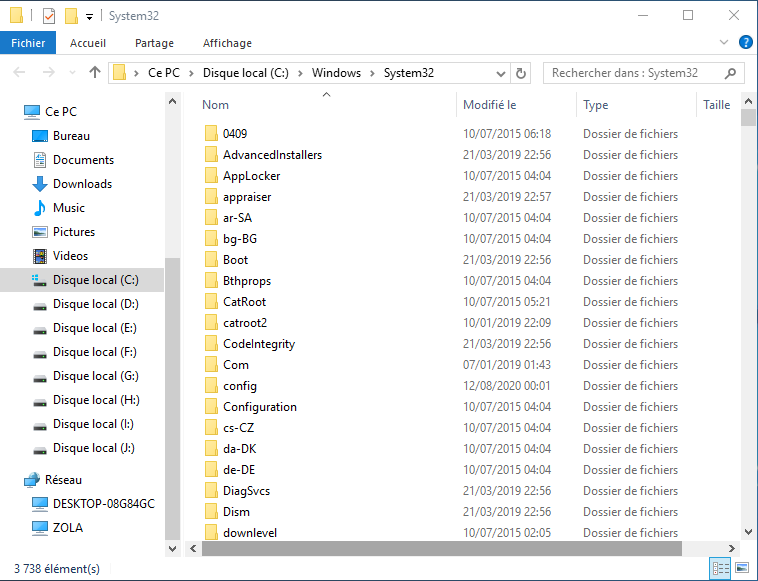This screenshot has height=581, width=758.
Task: Switch to the Partage ribbon tab
Action: click(154, 43)
